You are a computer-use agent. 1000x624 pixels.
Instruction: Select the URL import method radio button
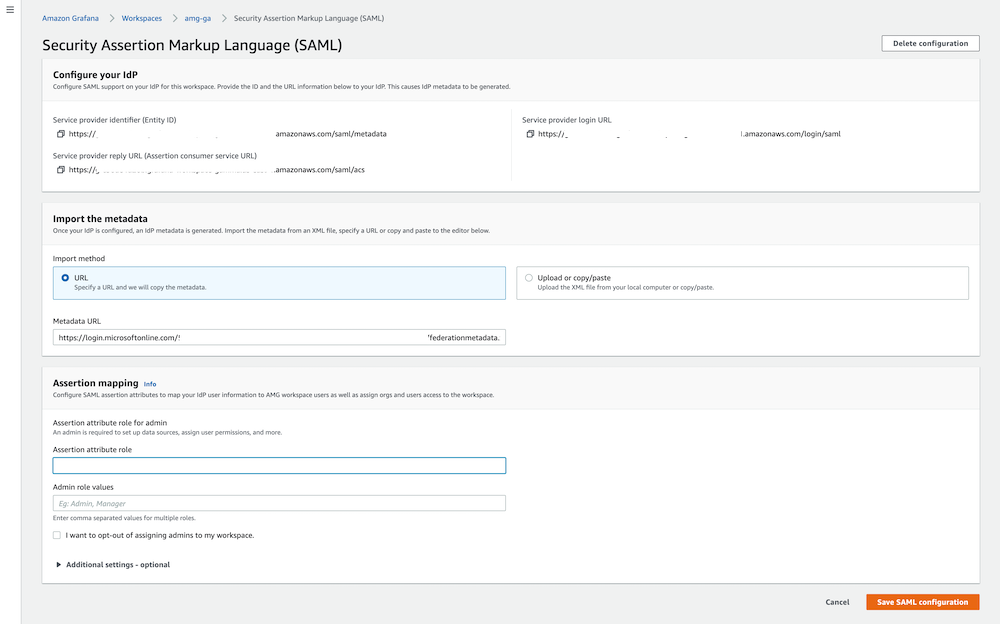point(63,277)
